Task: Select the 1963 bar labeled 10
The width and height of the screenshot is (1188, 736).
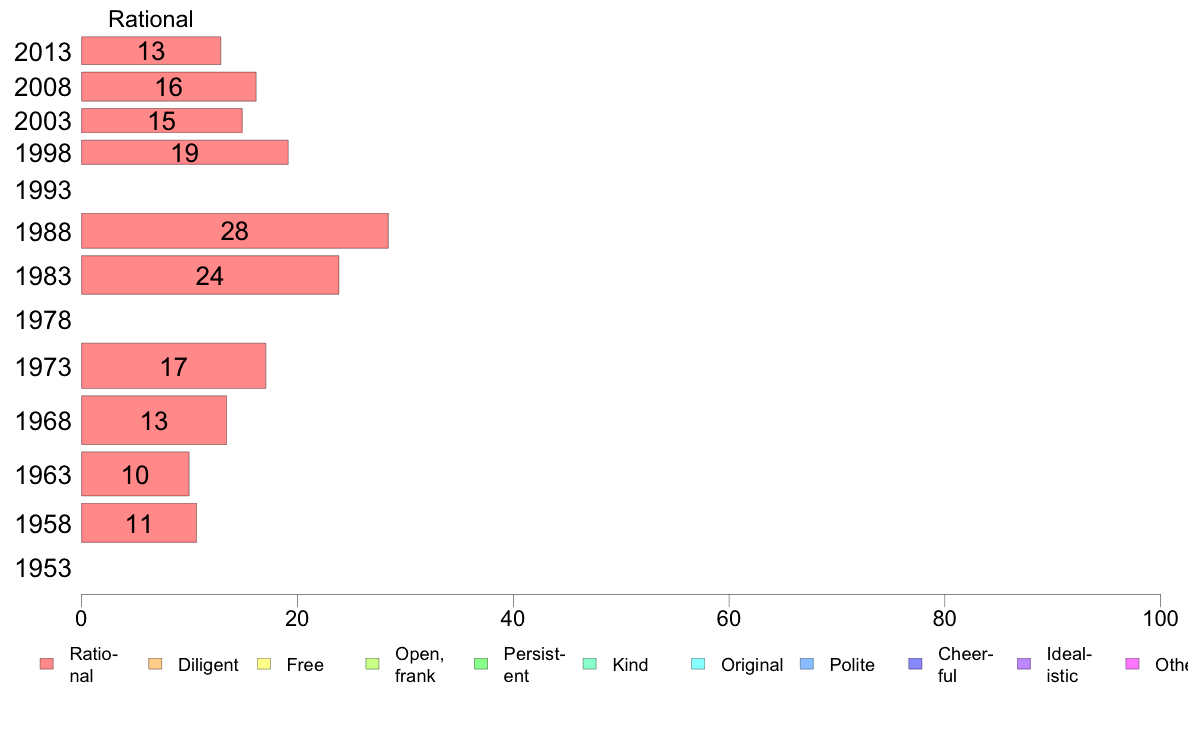Action: (135, 474)
